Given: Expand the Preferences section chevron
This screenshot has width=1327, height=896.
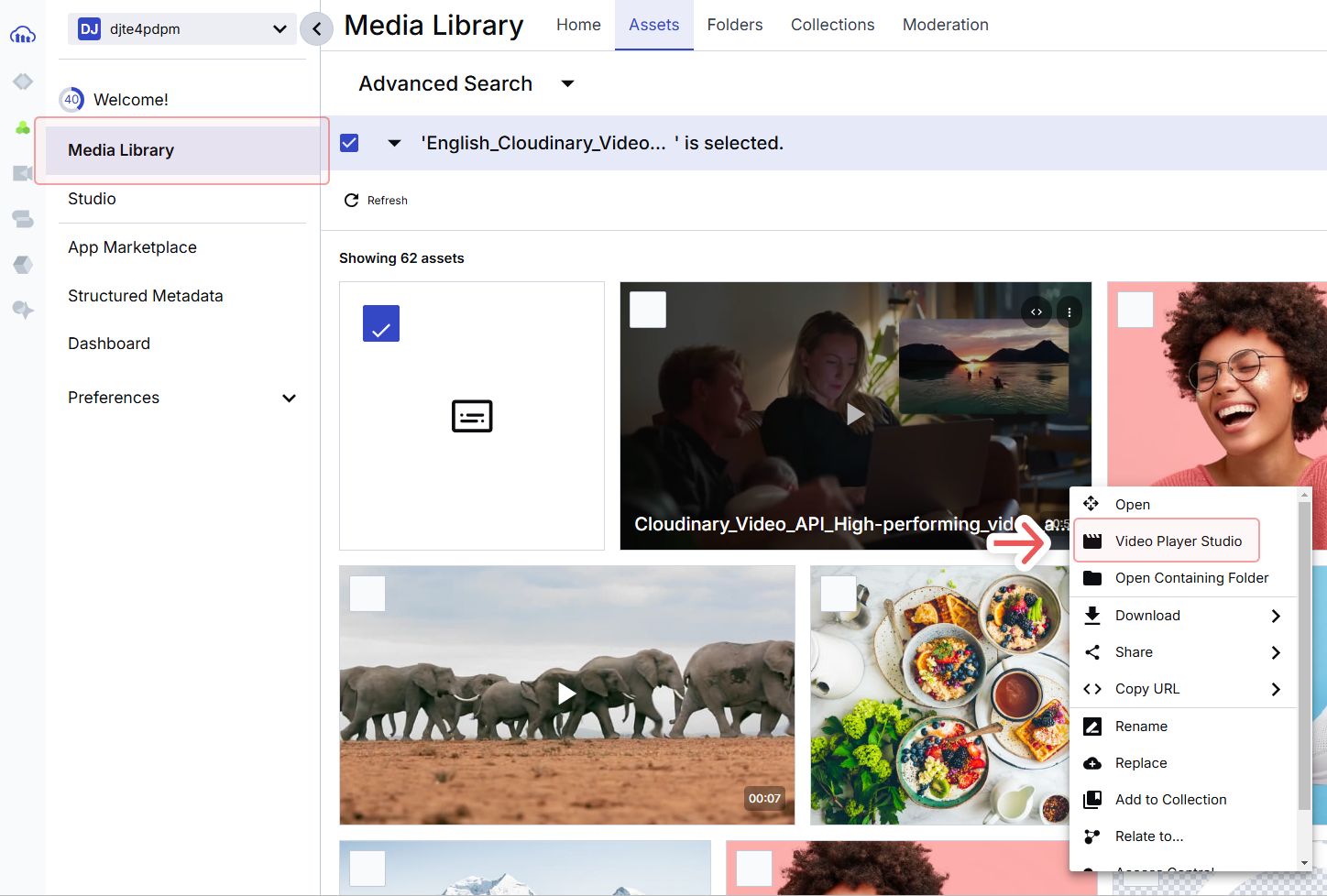Looking at the screenshot, I should (290, 398).
